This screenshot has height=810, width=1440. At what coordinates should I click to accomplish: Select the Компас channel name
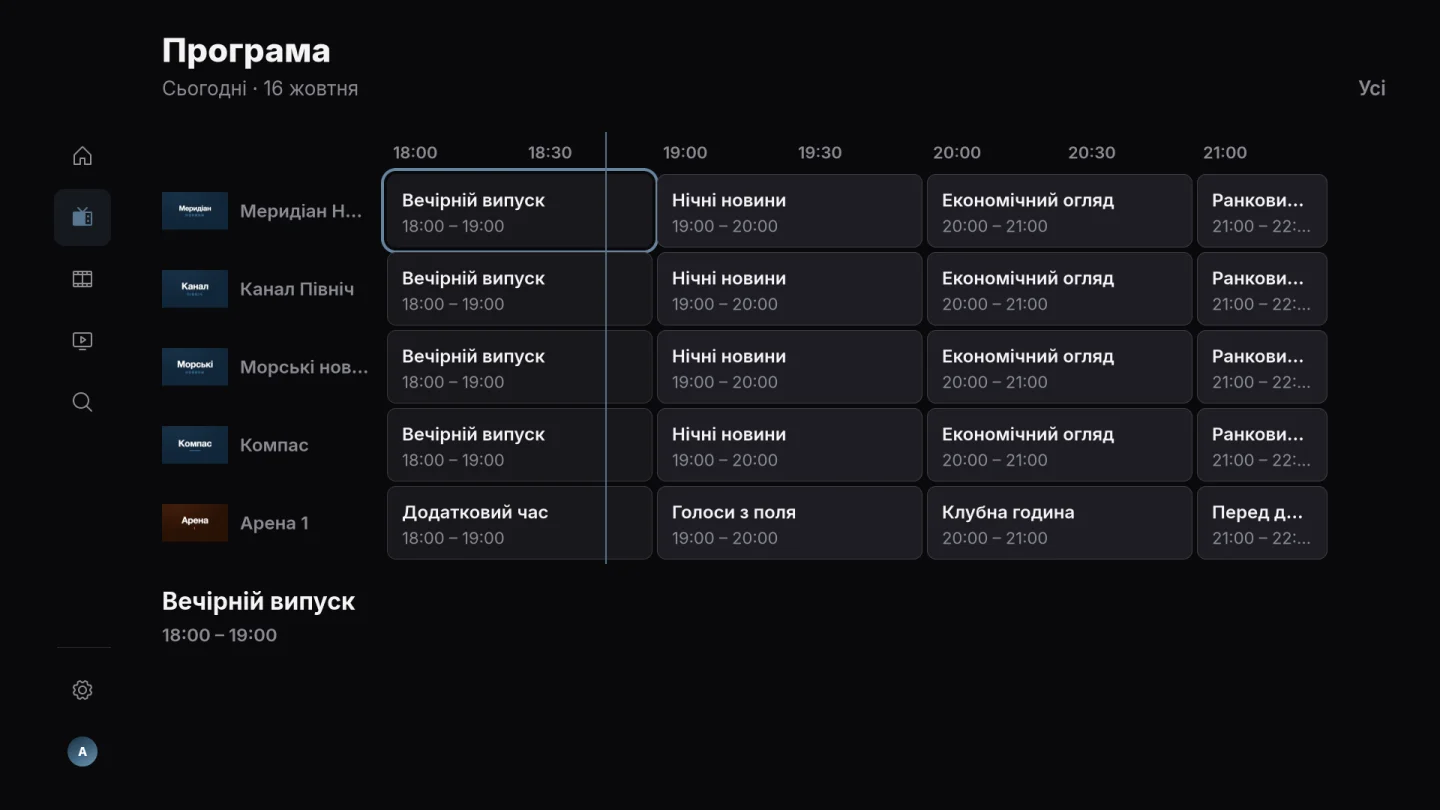pyautogui.click(x=274, y=445)
